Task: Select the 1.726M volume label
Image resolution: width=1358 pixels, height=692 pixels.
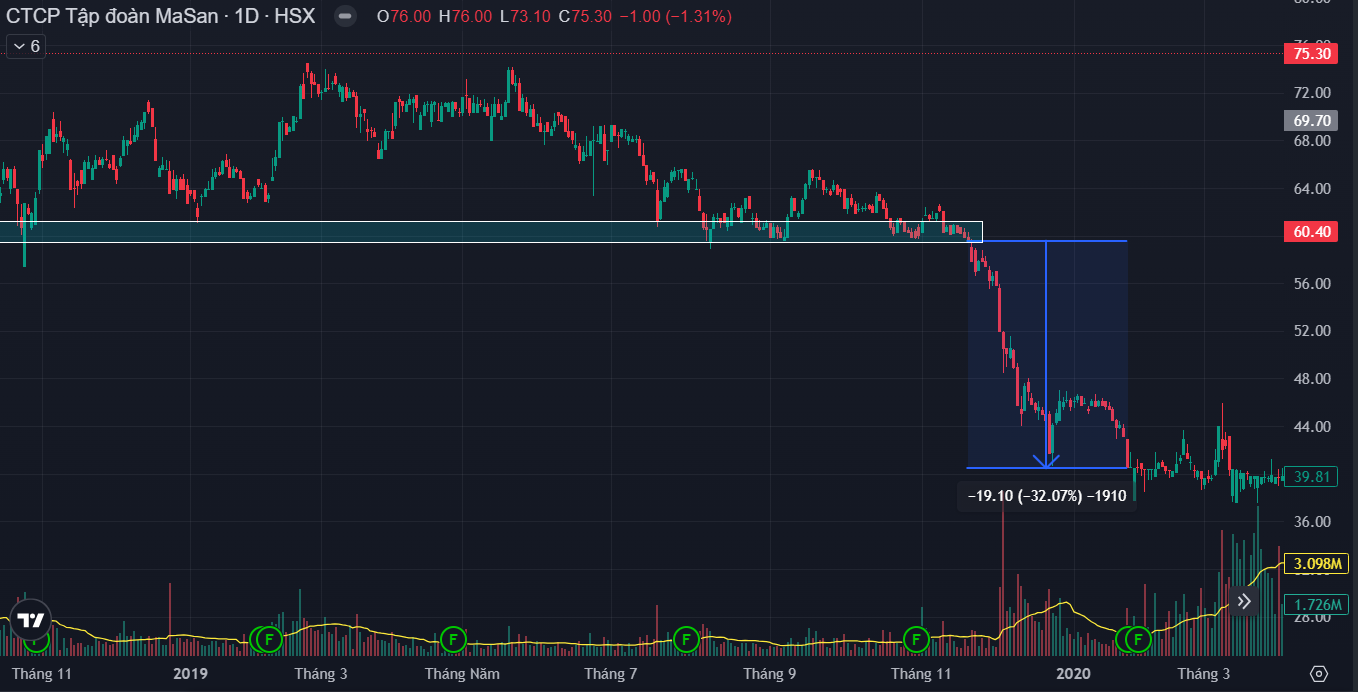Action: 1317,605
